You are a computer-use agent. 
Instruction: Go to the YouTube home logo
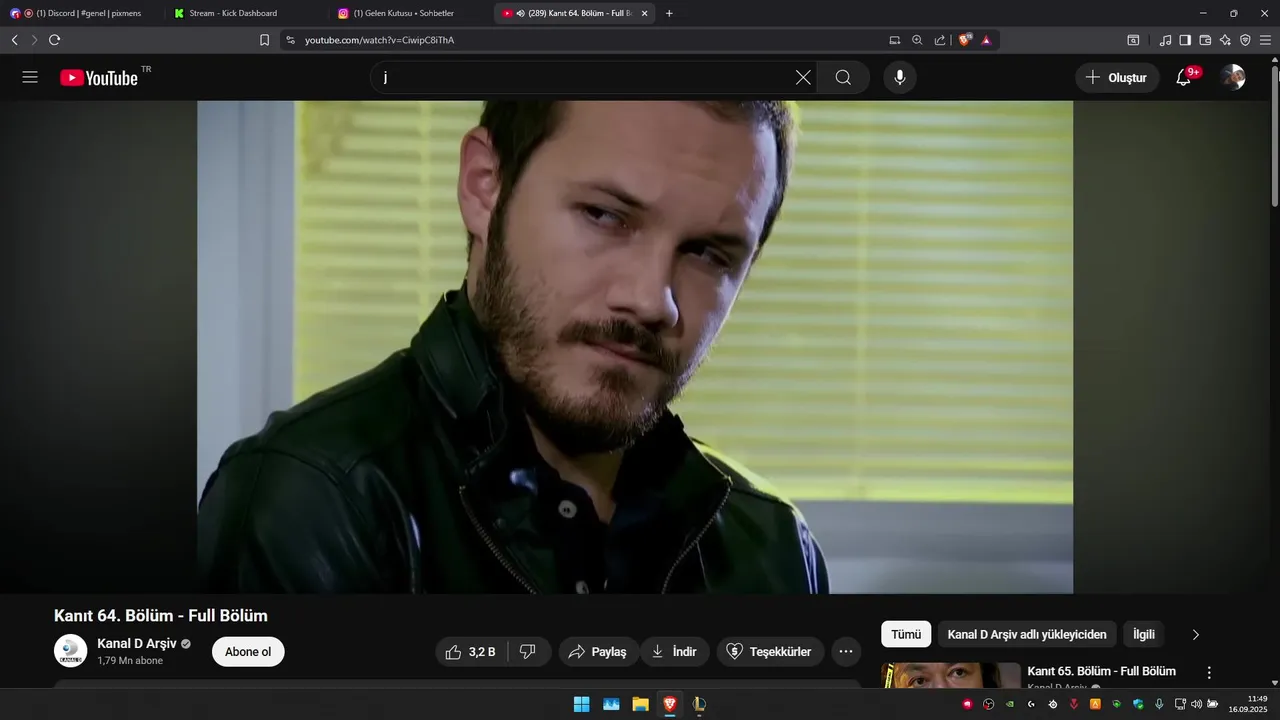99,78
